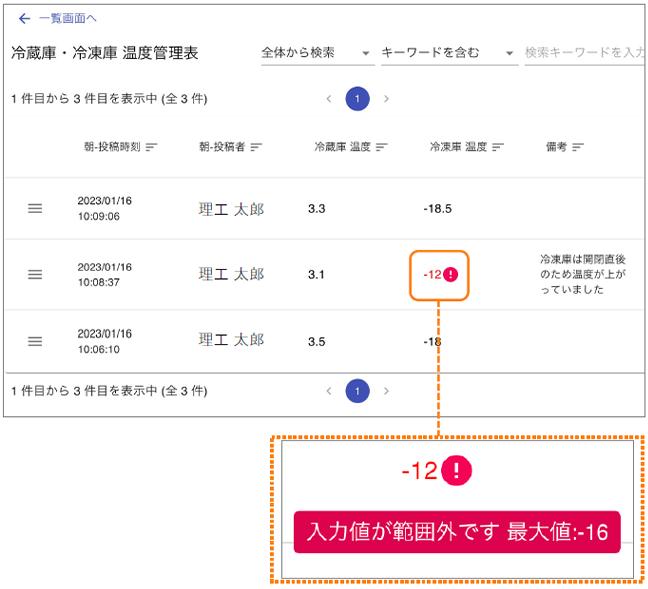Viewport: 648px width, 589px height.
Task: Select page 1 in bottom pagination
Action: (x=357, y=391)
